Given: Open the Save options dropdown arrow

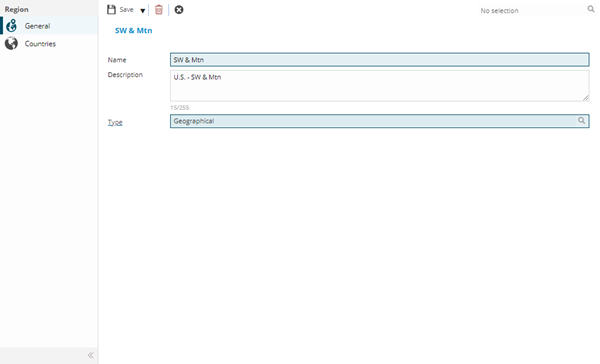Looking at the screenshot, I should coord(142,11).
